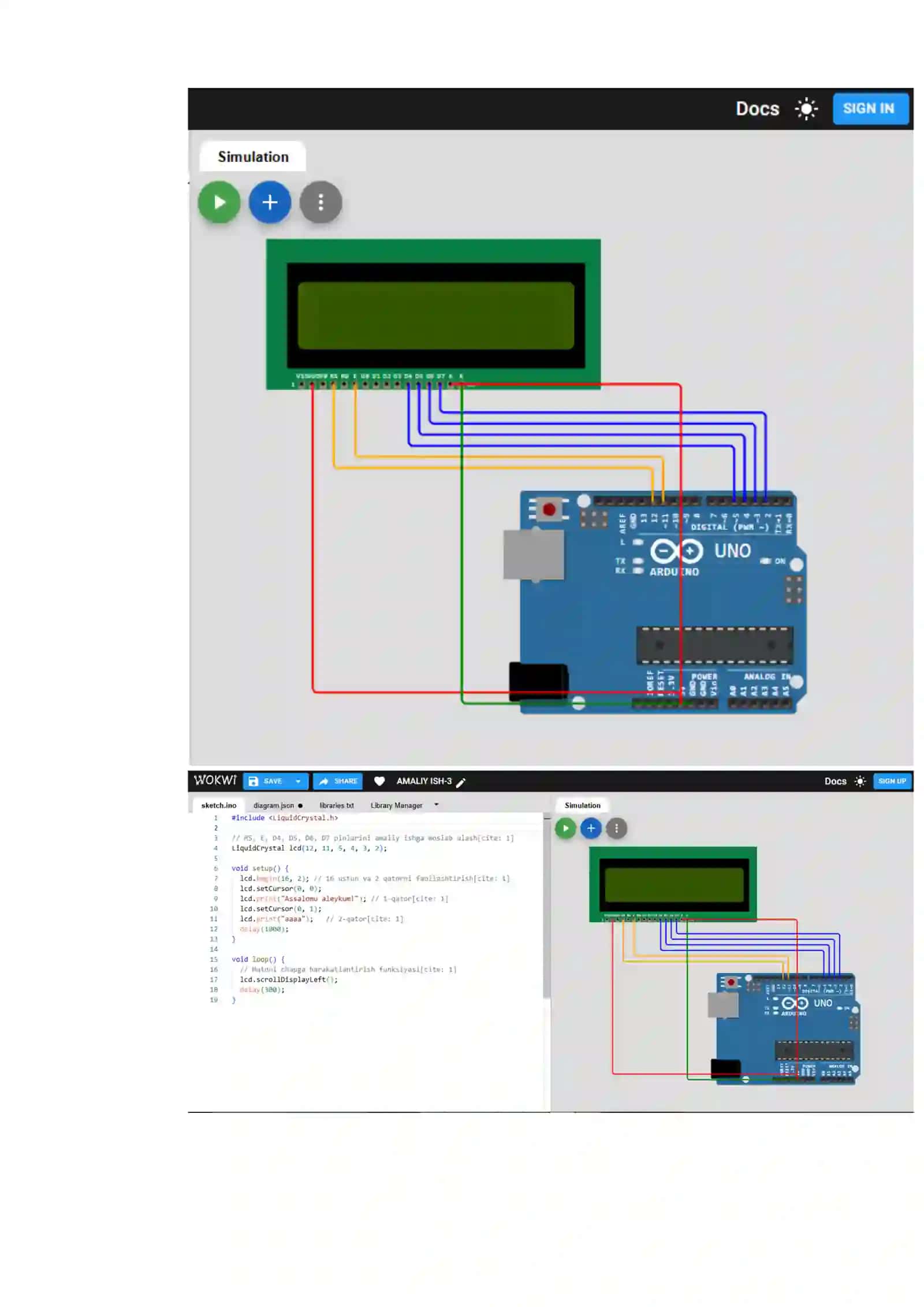Open the large gray three-dot simulation menu
The height and width of the screenshot is (1307, 924).
(x=321, y=202)
